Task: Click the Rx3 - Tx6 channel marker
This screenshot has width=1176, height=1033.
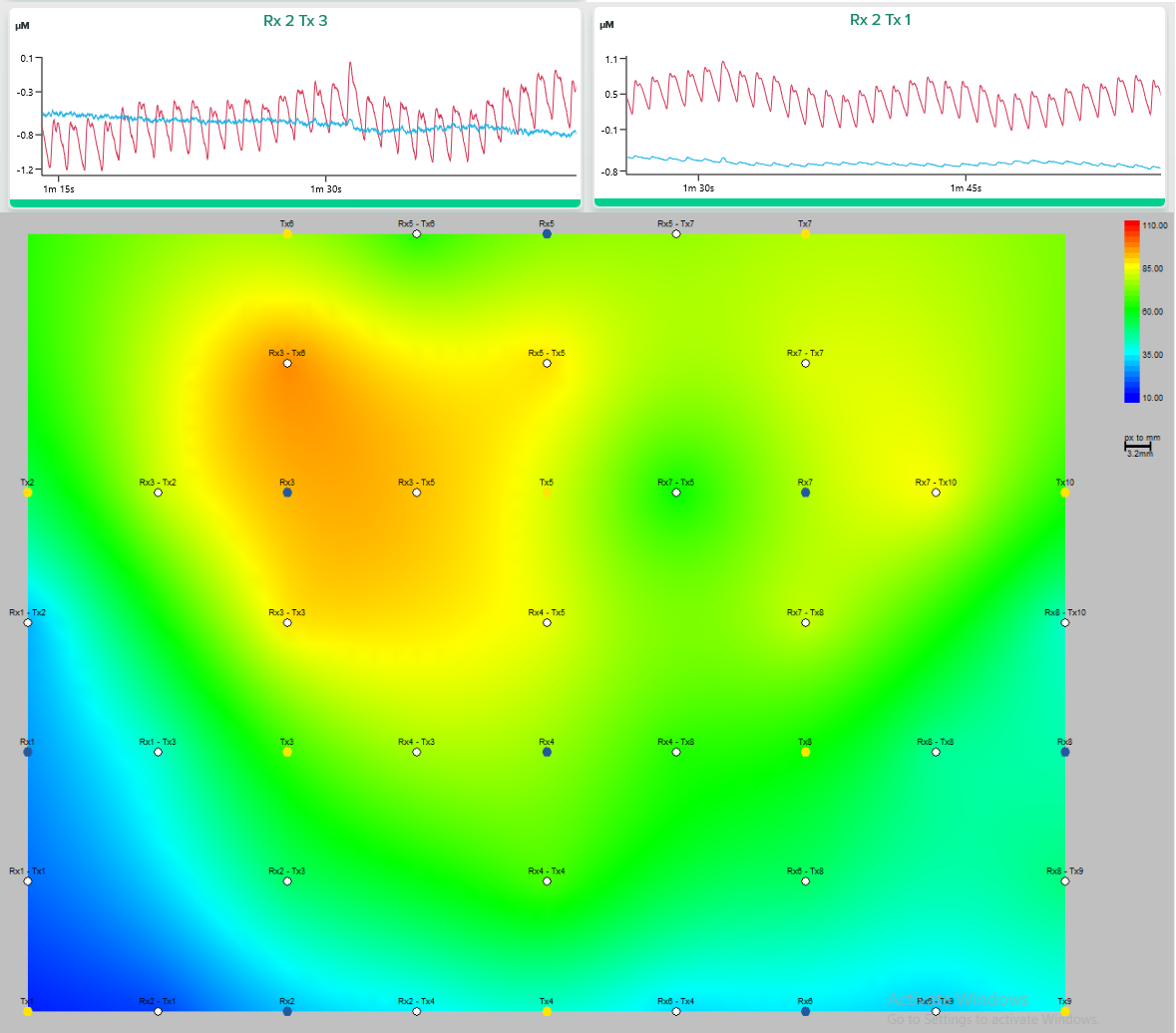Action: [x=287, y=363]
